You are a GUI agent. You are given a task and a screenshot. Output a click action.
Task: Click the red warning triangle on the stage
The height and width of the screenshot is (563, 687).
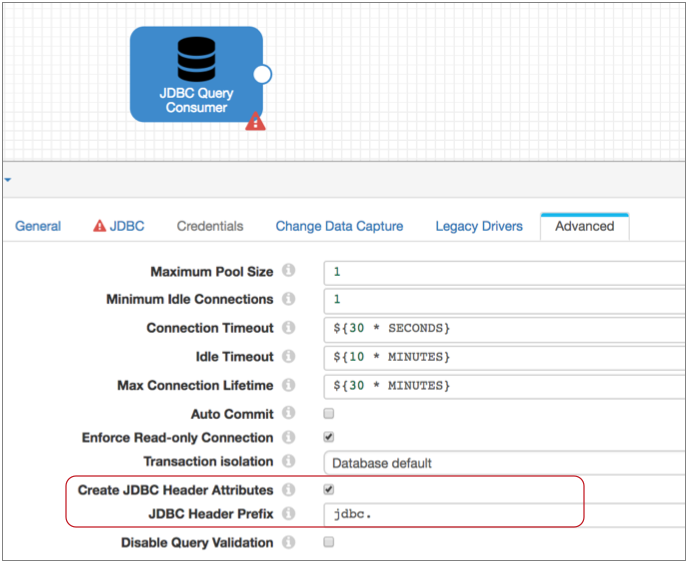(x=256, y=122)
